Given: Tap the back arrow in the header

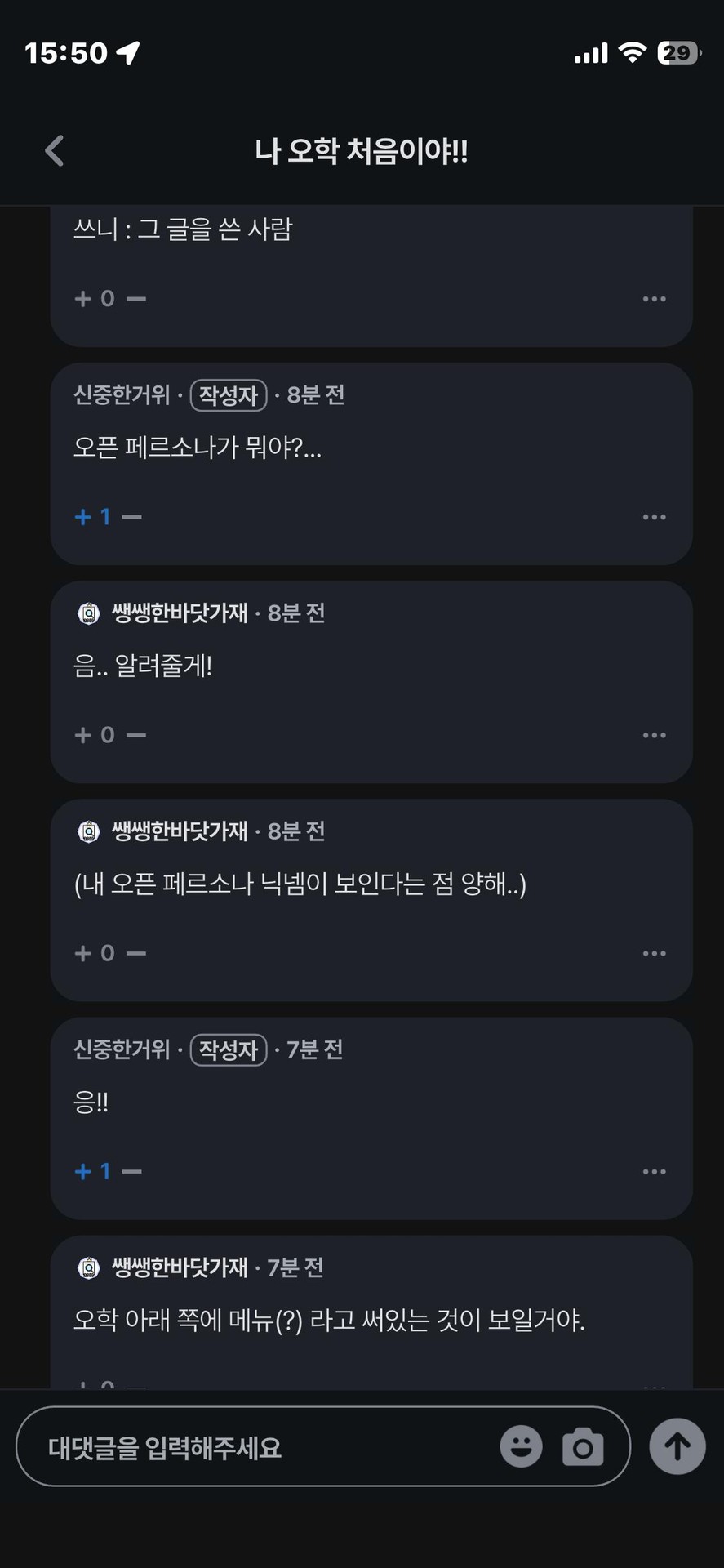Looking at the screenshot, I should [55, 151].
